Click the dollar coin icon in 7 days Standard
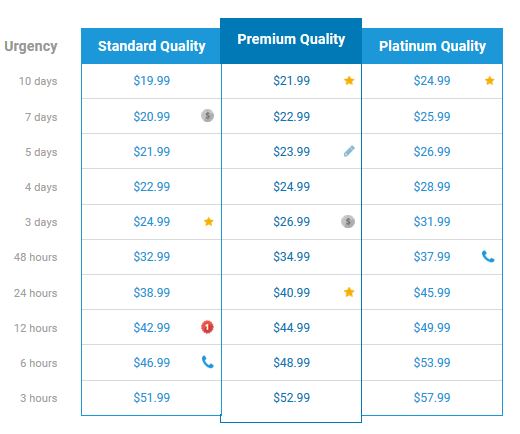Image resolution: width=520 pixels, height=434 pixels. [x=207, y=116]
